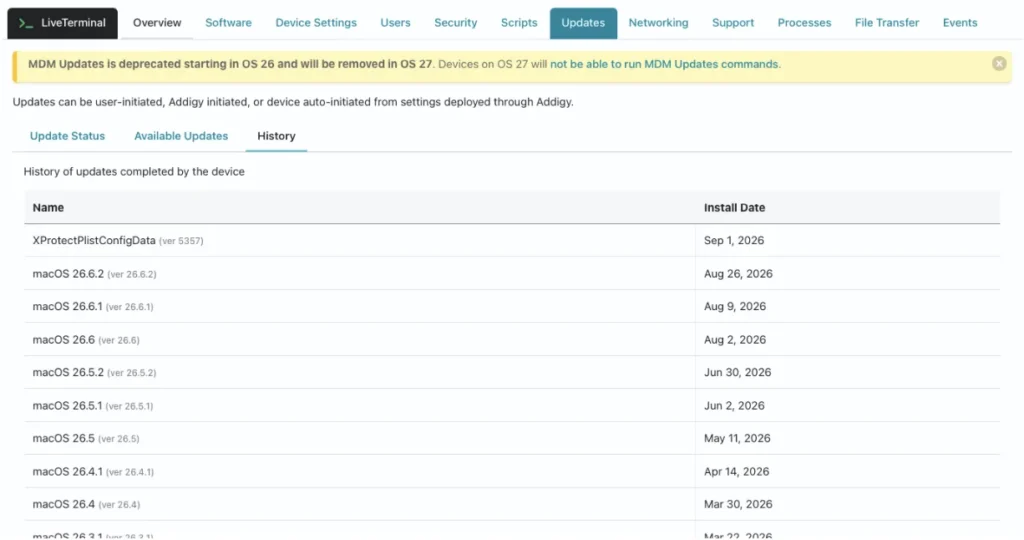Open the Device Settings tab
The height and width of the screenshot is (540, 1024).
click(x=316, y=23)
